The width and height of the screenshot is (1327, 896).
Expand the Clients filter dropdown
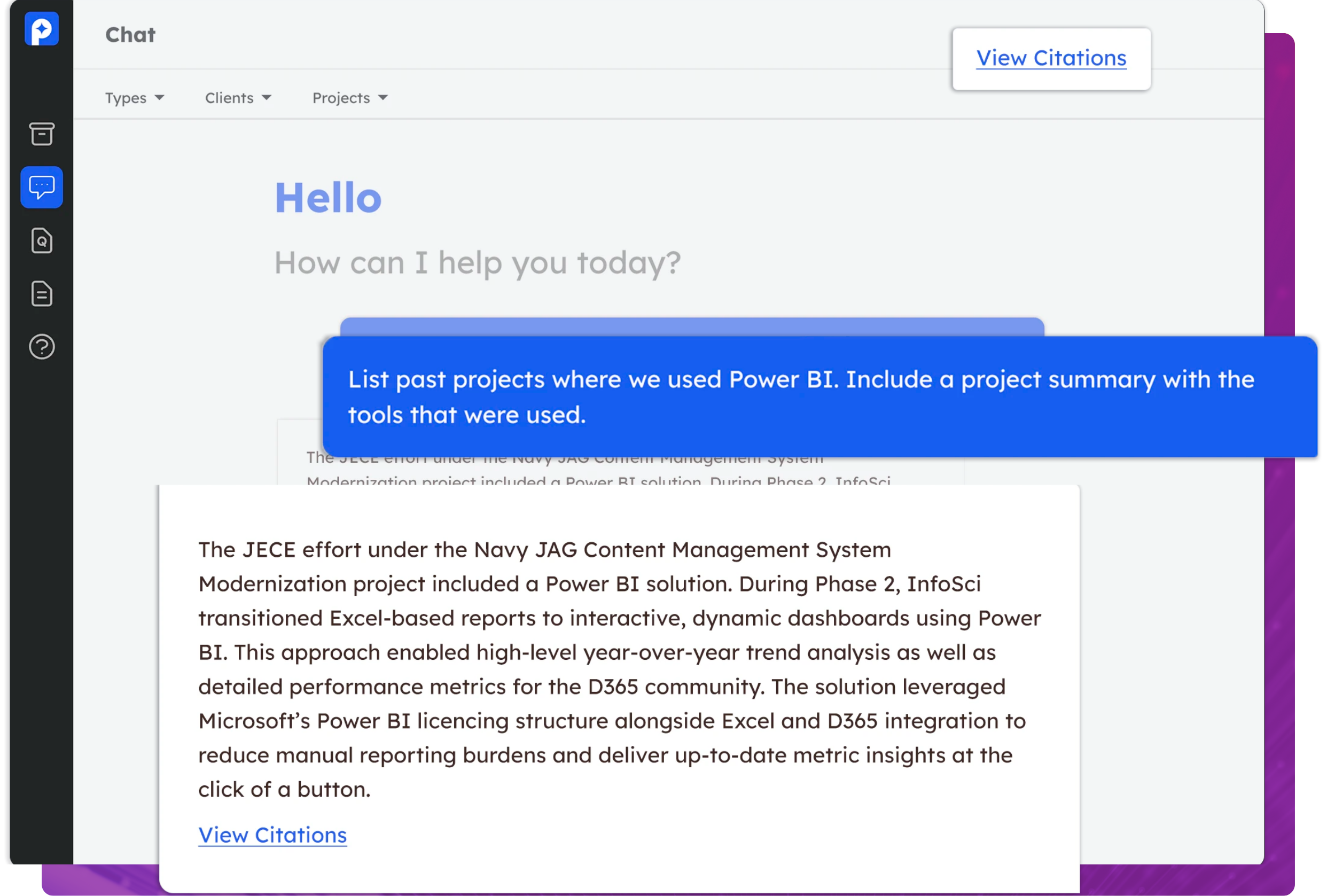[x=238, y=98]
